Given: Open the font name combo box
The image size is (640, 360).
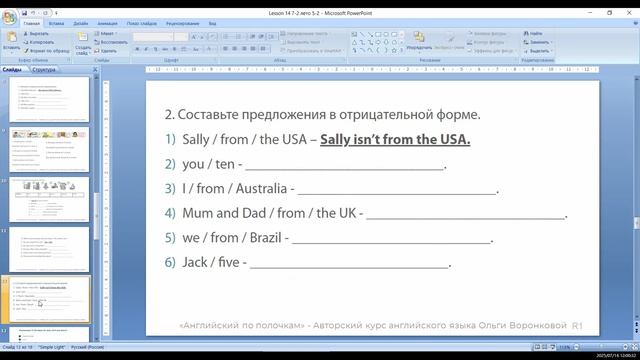Looking at the screenshot, I should pos(153,37).
